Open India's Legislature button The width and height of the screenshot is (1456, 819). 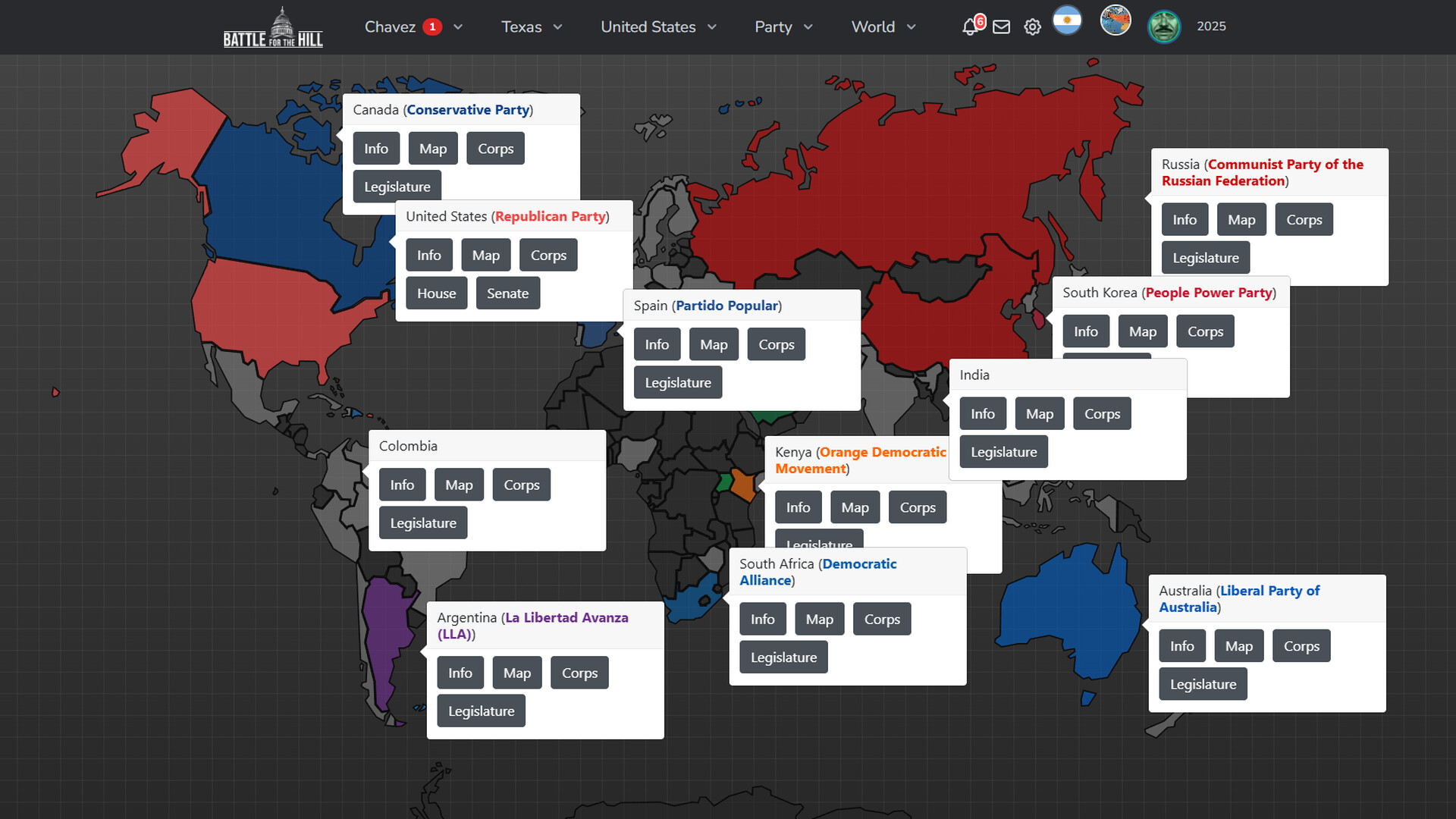click(x=1004, y=452)
